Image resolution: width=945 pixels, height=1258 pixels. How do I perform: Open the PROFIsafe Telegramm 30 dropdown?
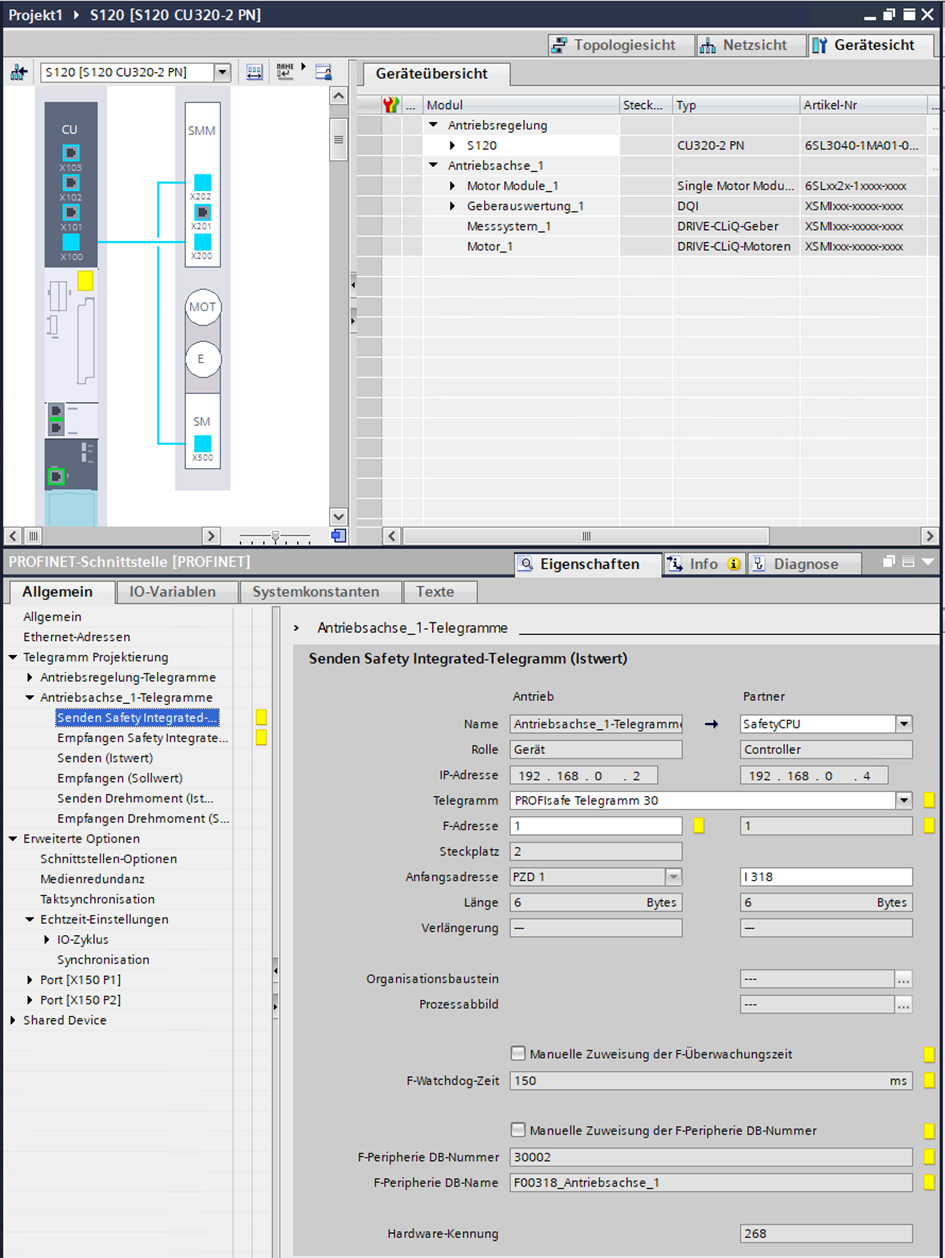tap(904, 800)
